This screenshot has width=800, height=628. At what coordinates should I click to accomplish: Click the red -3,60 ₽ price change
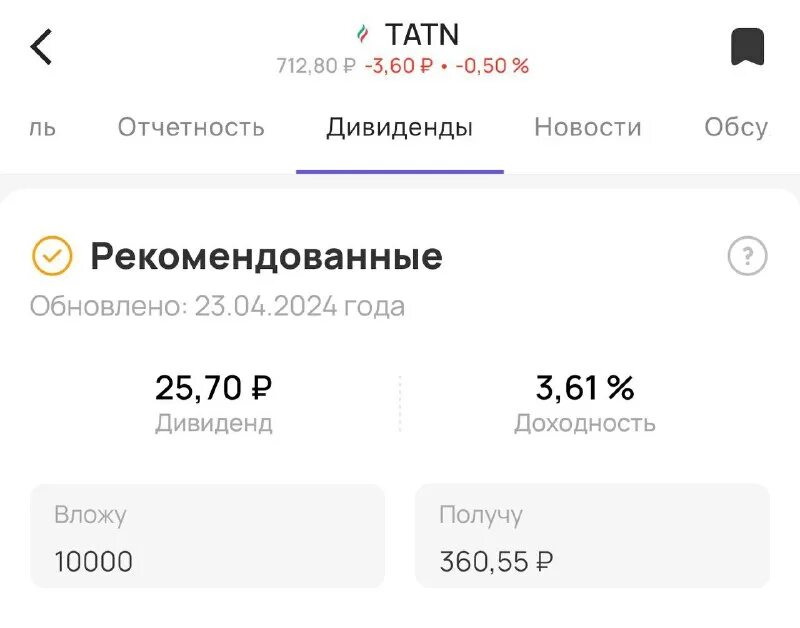point(398,66)
